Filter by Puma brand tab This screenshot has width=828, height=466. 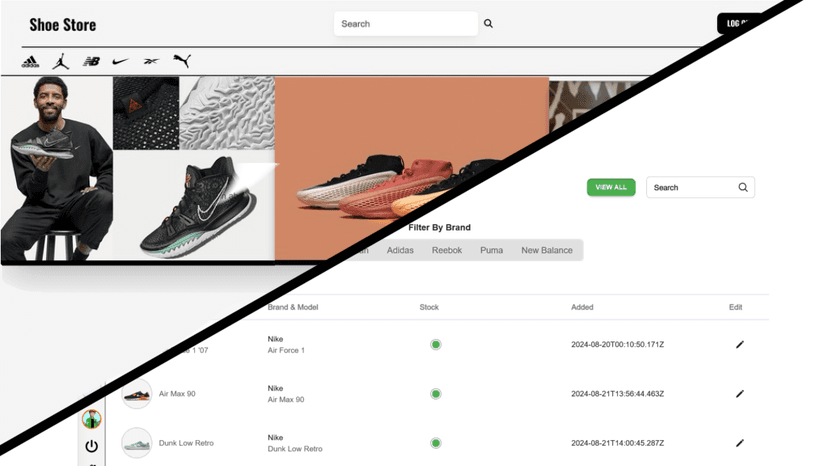491,250
